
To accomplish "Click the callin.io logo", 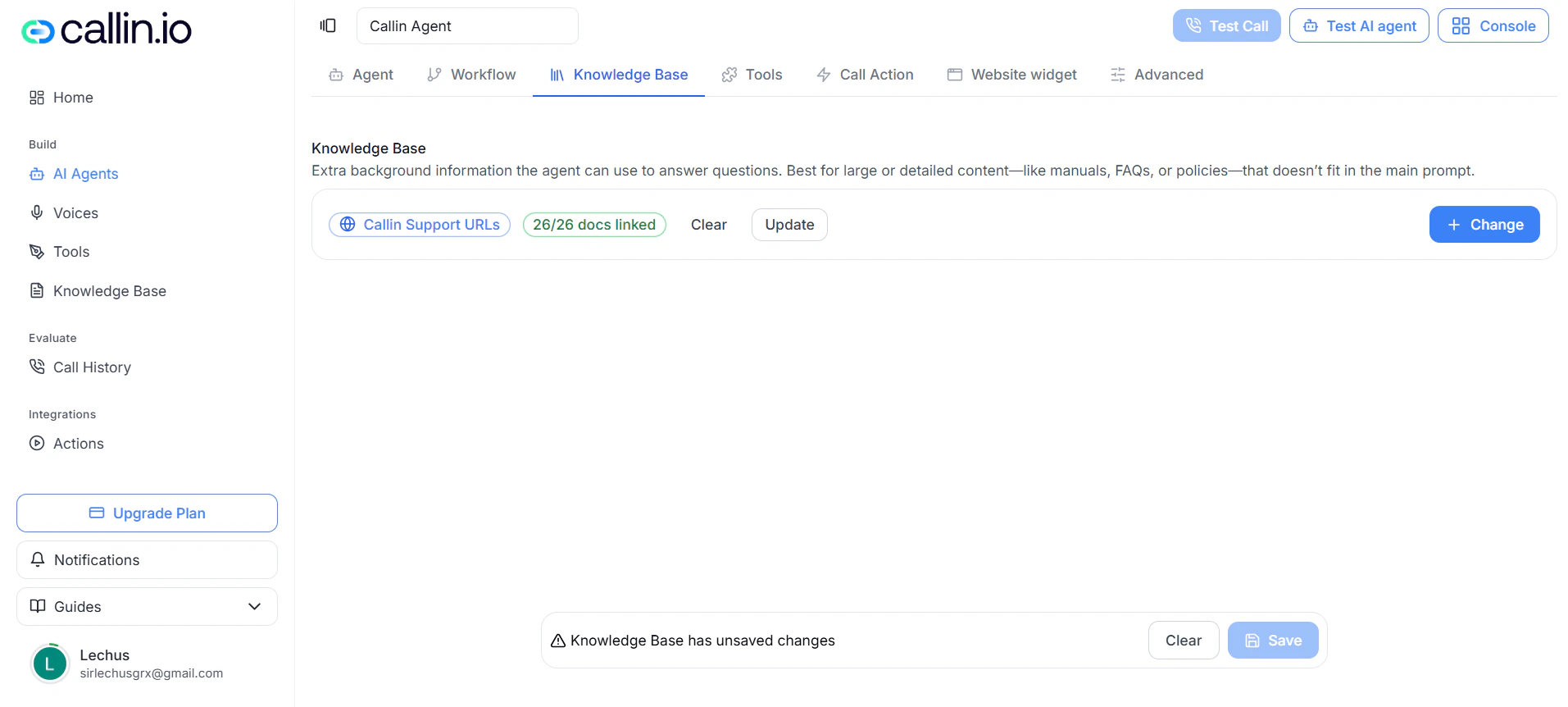I will 107,30.
